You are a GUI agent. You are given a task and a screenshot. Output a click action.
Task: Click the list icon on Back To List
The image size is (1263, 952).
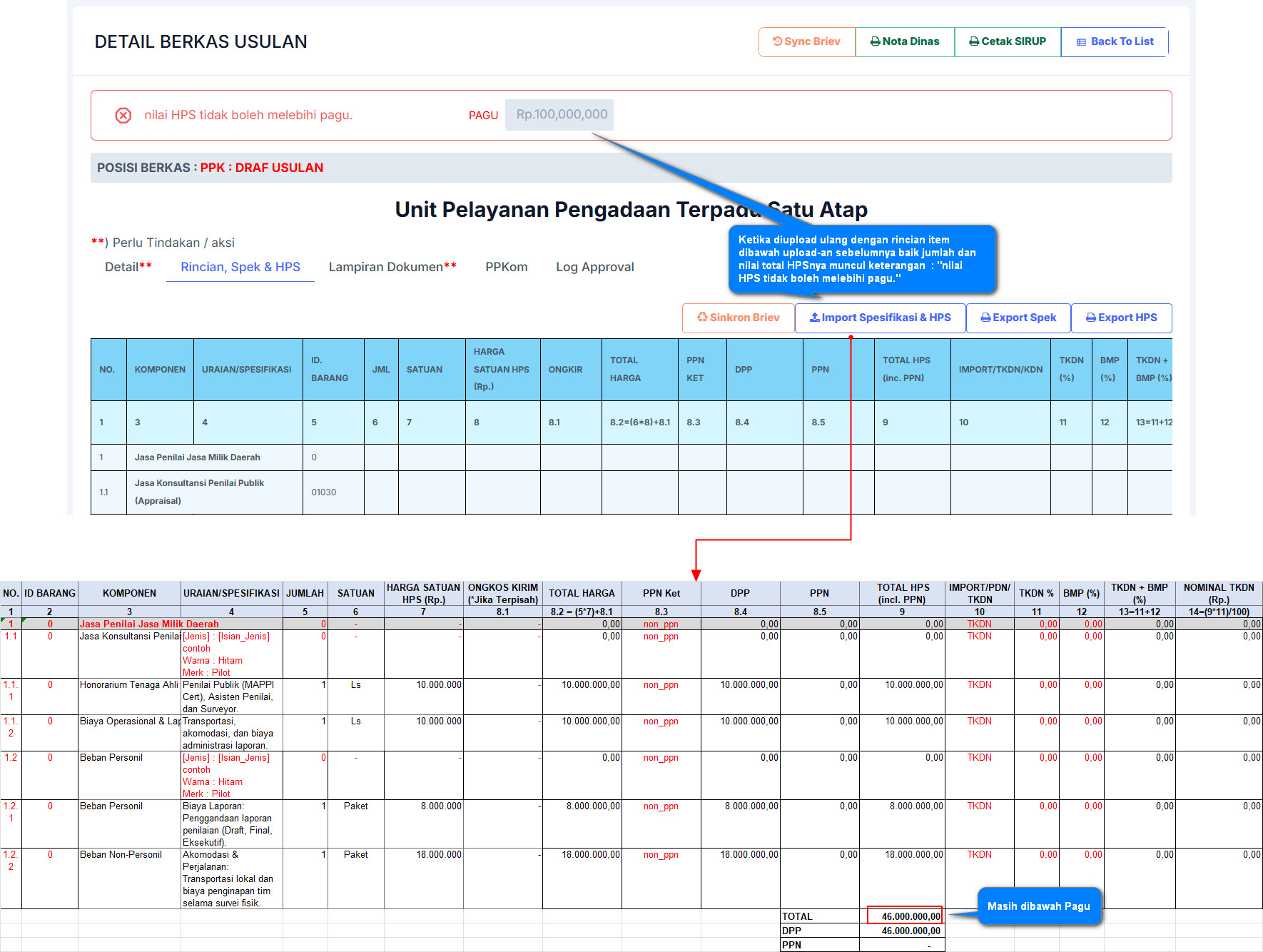point(1081,42)
